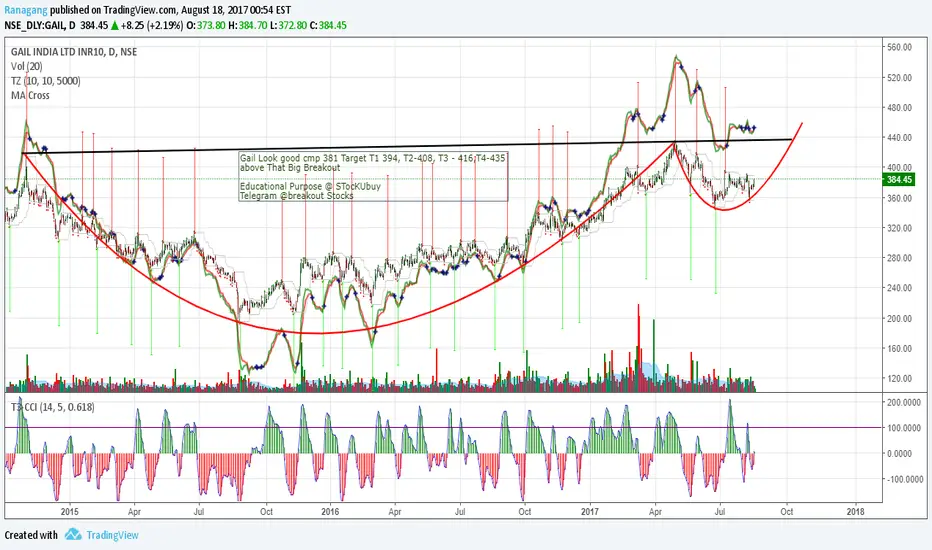Click the 120.00 price axis label
Screen dimensions: 932x550
coord(899,379)
